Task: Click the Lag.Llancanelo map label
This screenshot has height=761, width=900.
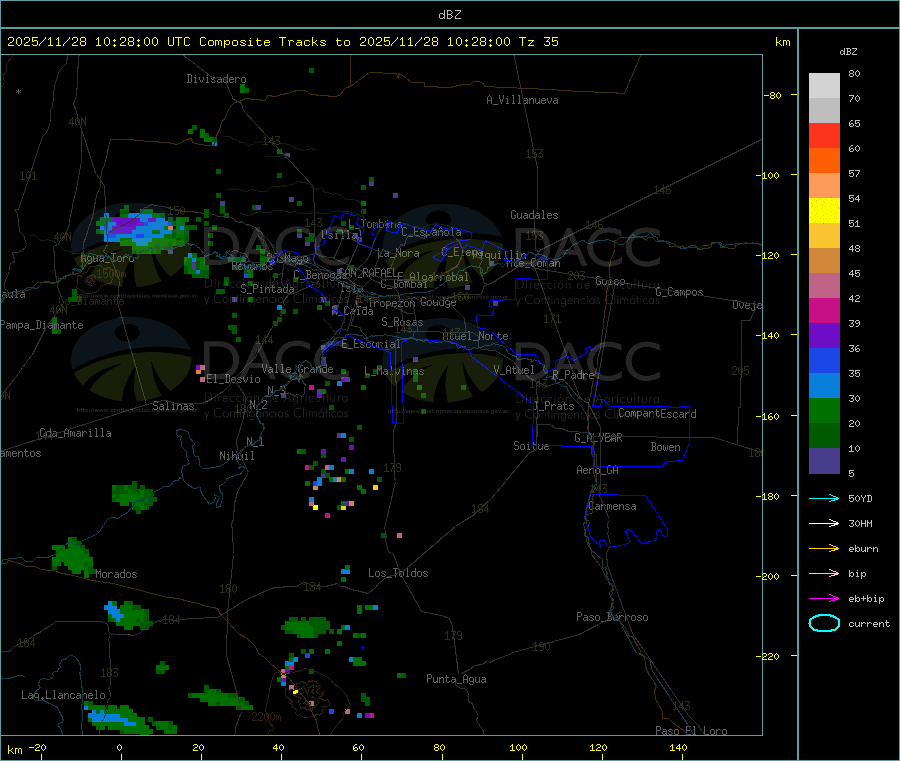Action: [64, 695]
